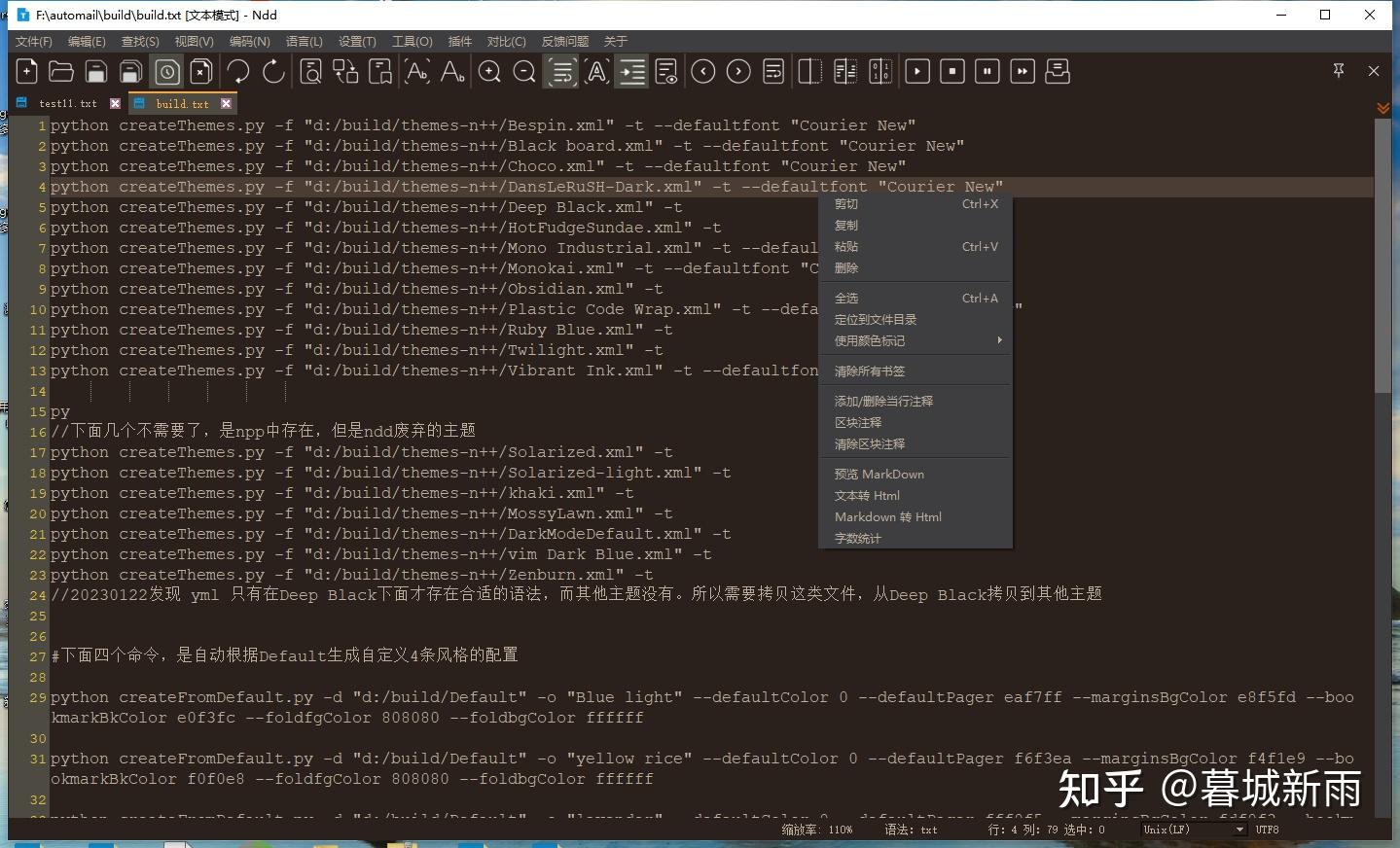Zoom in using the magnifier plus icon

tap(489, 71)
